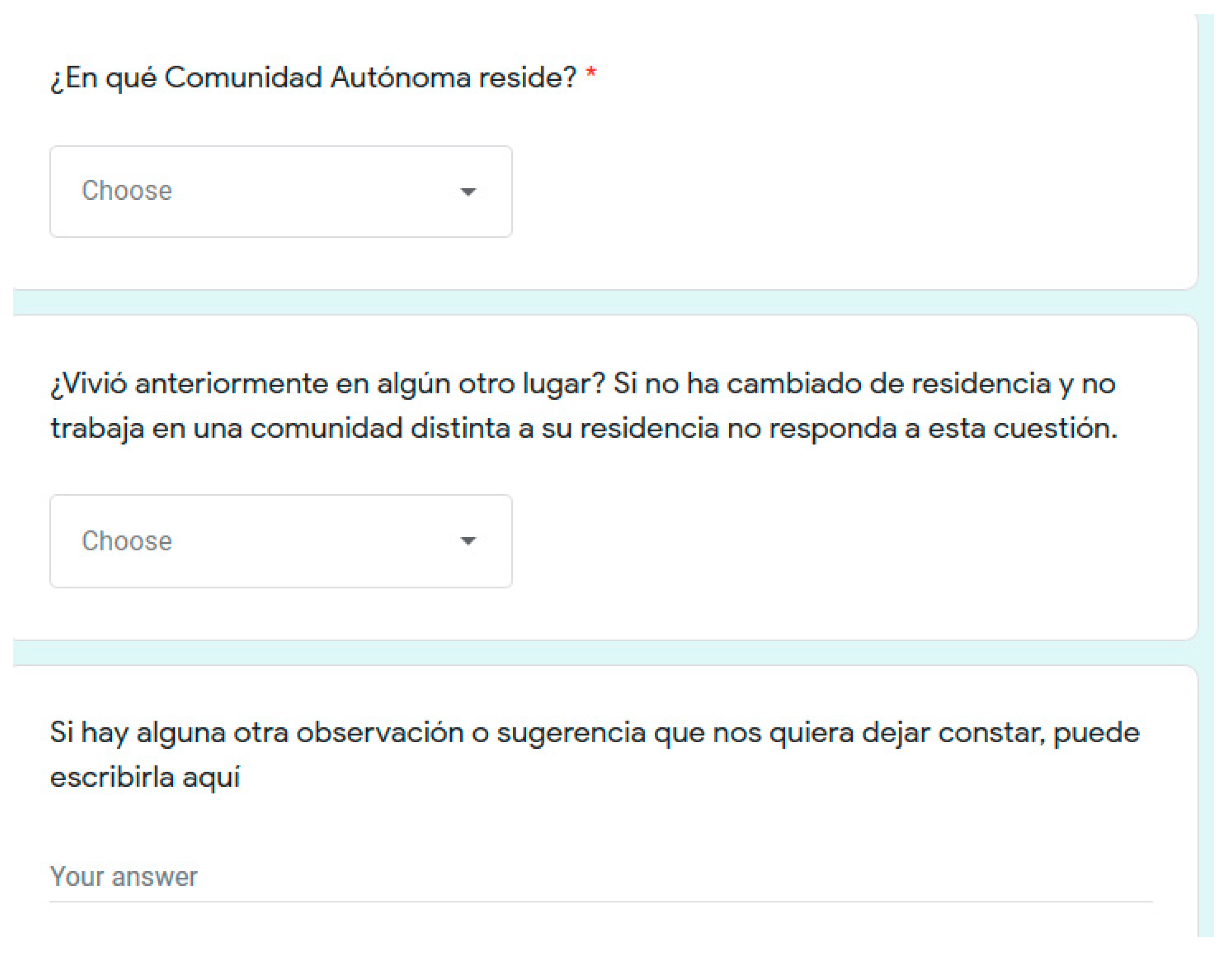Click the blue gap below the residence card
This screenshot has width=1232, height=955.
[x=603, y=303]
